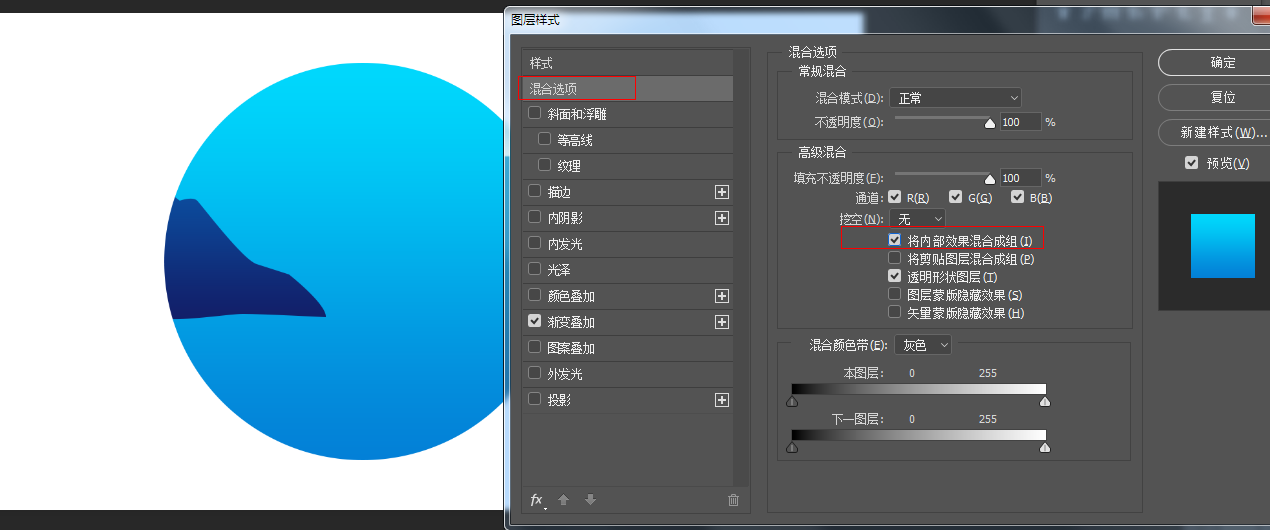Add another 投影 effect plus icon
The image size is (1270, 530).
pos(722,400)
